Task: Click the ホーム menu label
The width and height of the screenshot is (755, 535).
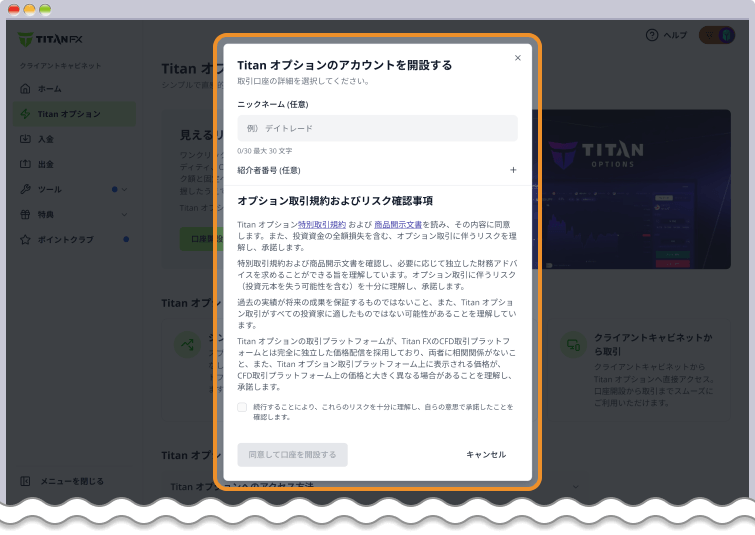Action: [50, 89]
